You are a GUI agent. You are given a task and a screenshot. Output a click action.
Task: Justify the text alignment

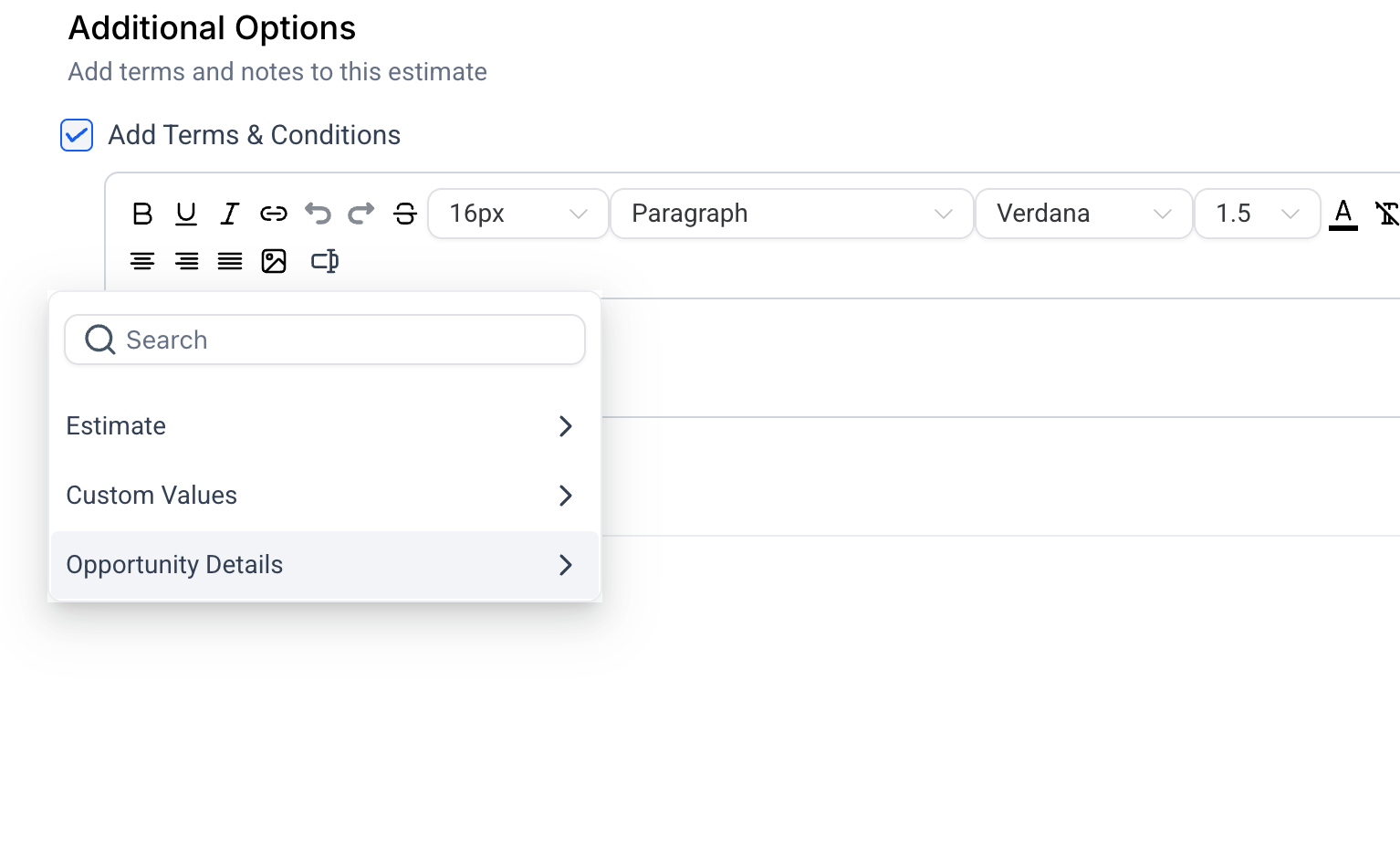(230, 261)
